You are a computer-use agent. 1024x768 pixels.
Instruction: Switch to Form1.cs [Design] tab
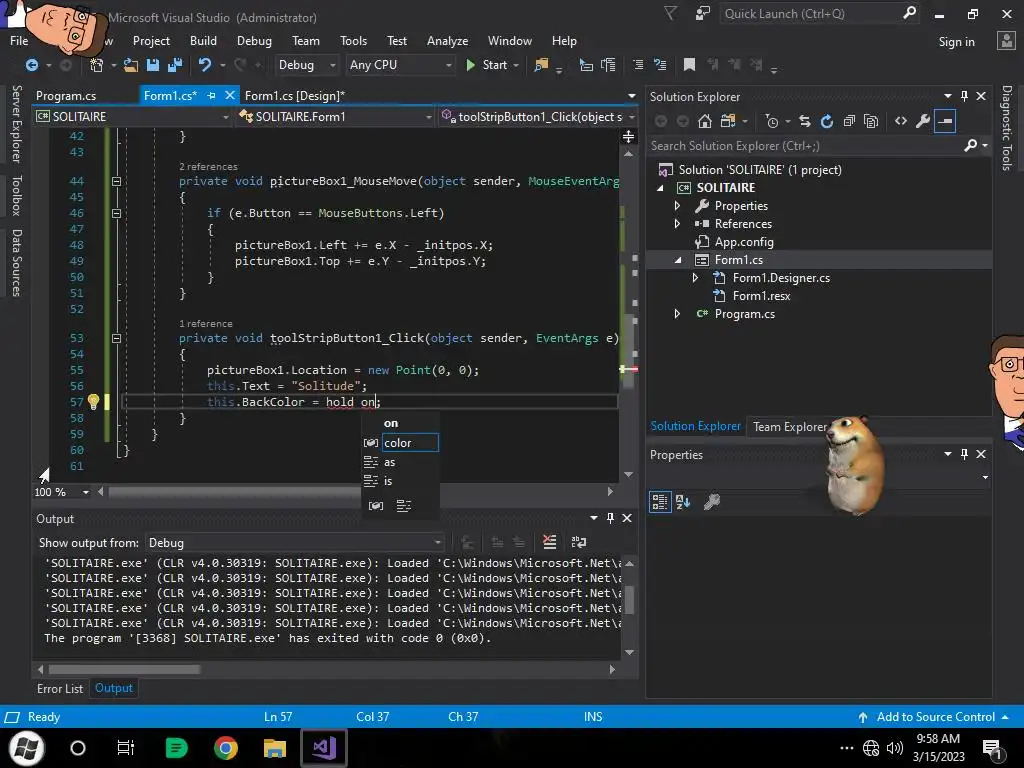(295, 95)
